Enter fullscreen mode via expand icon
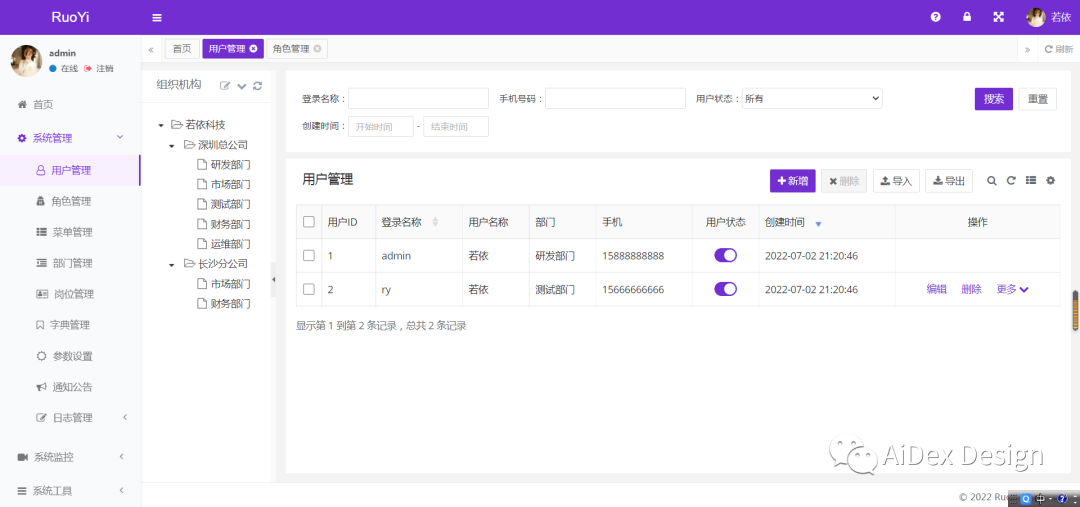This screenshot has width=1080, height=507. pos(998,17)
